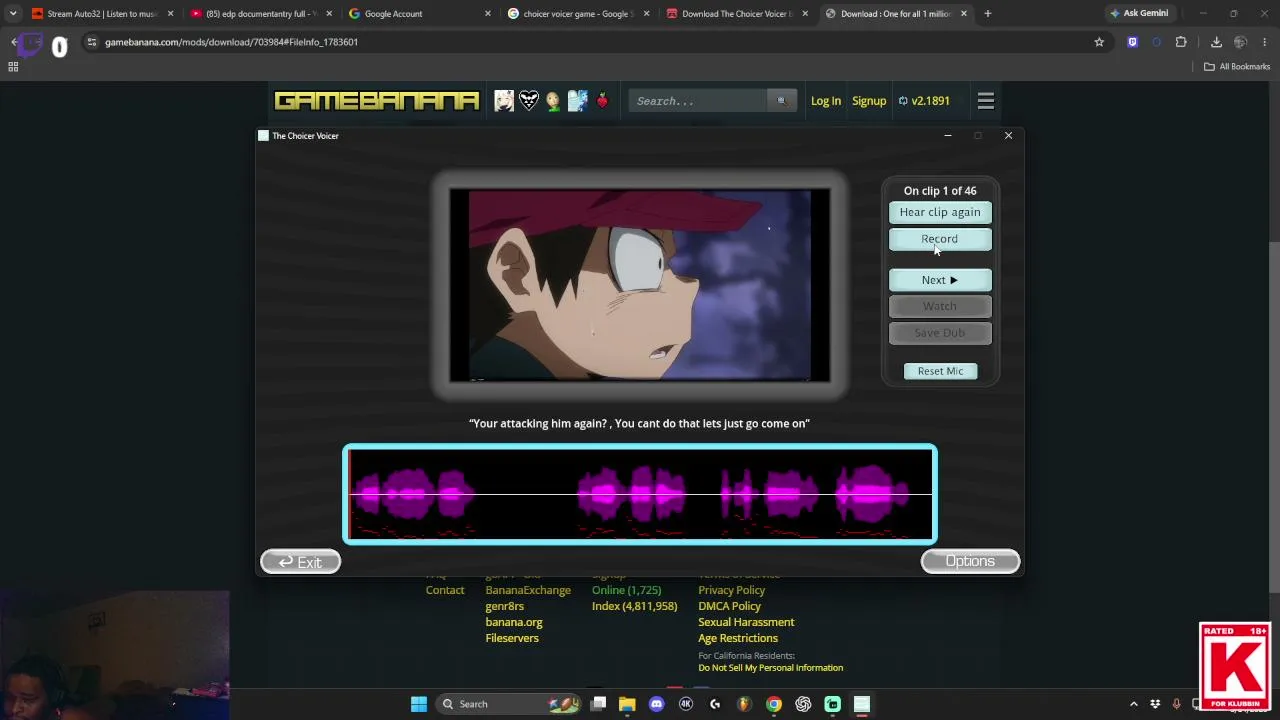Viewport: 1280px width, 720px height.
Task: Click the Reset Mic button
Action: [940, 371]
